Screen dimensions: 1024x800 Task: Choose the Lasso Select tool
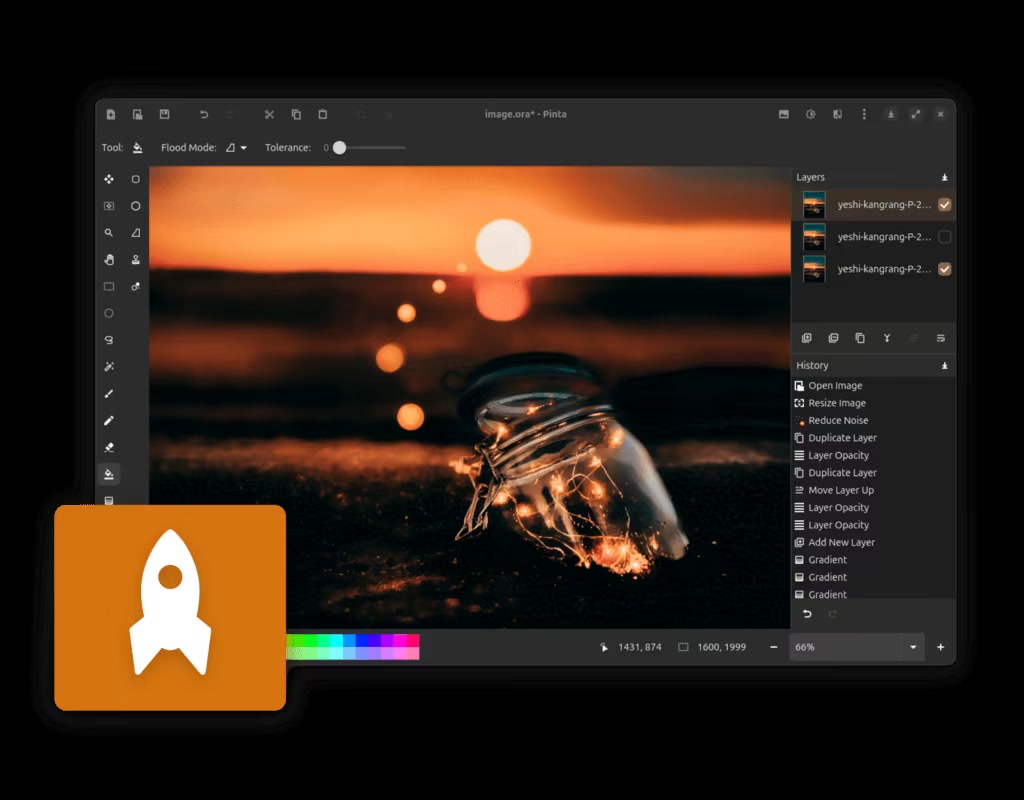[109, 340]
